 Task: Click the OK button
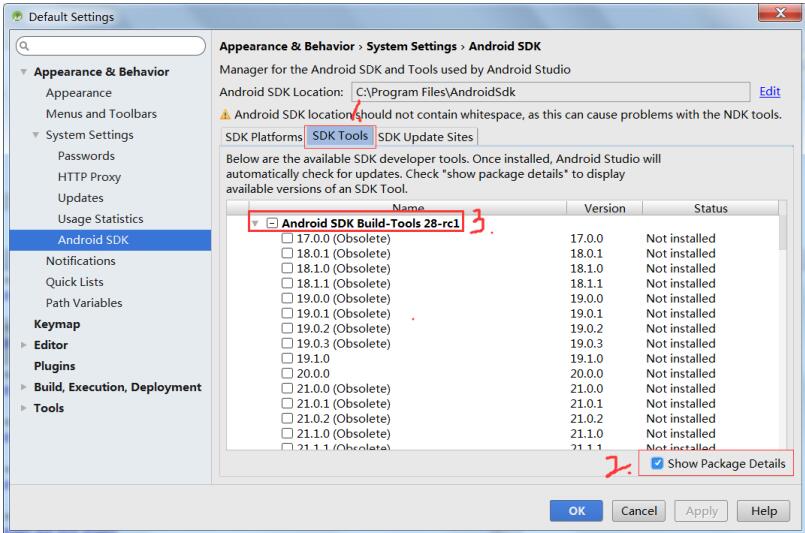click(x=576, y=511)
